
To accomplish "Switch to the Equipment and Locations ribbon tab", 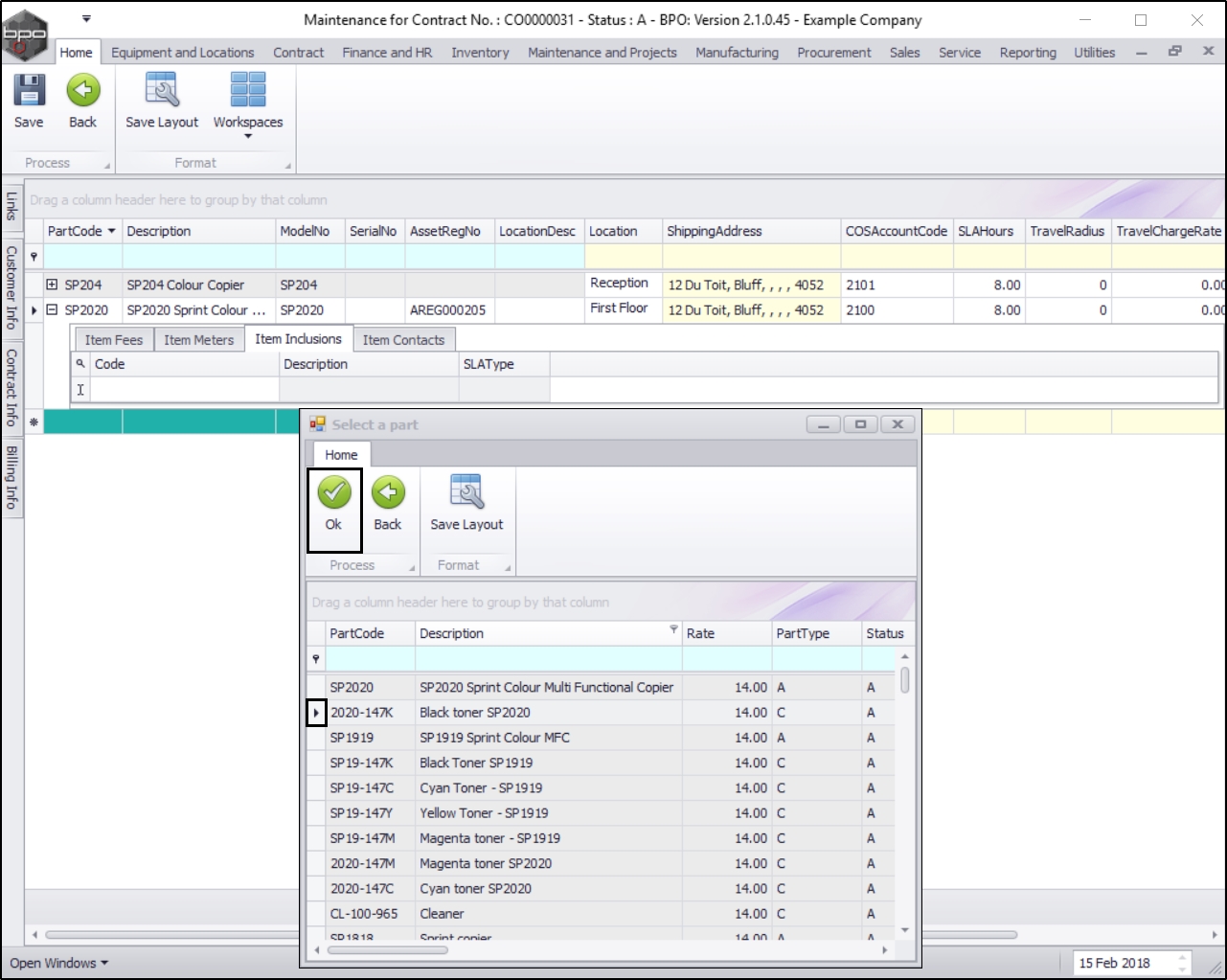I will coord(183,53).
